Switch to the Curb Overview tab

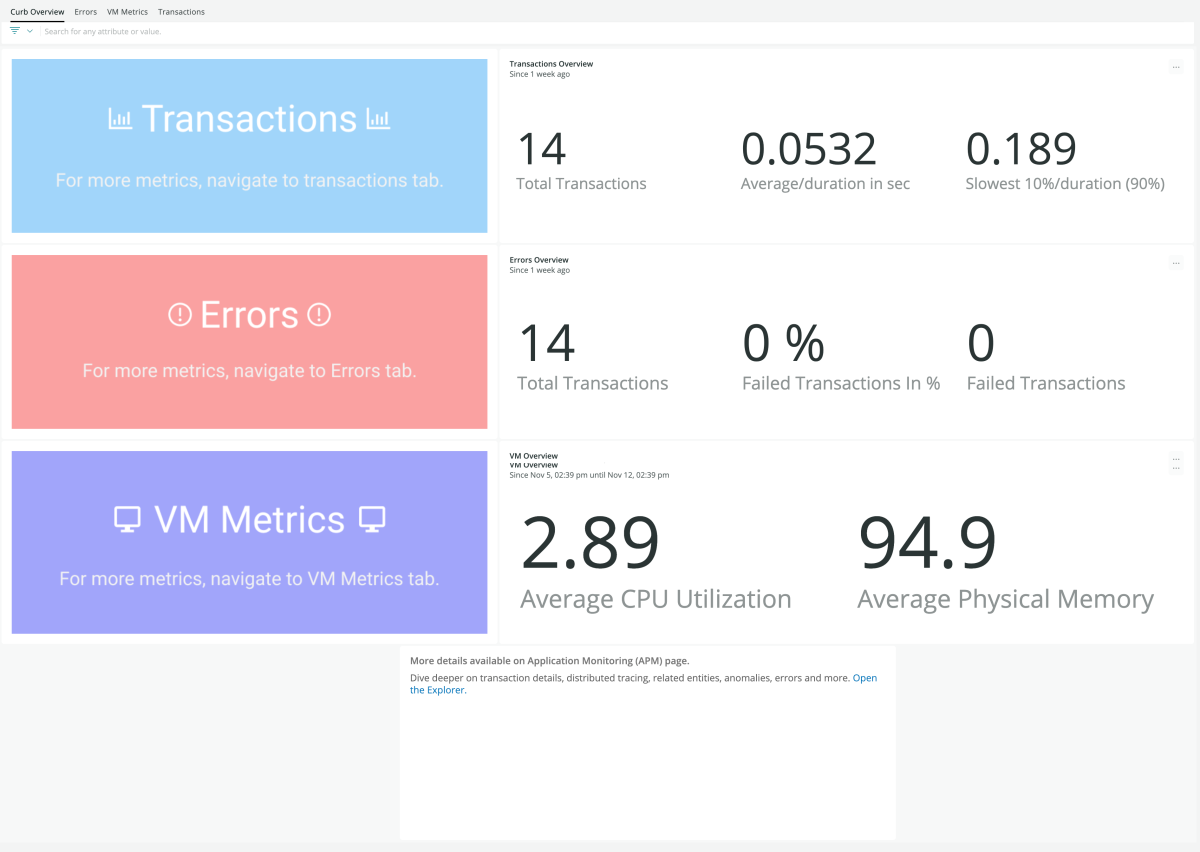(x=37, y=12)
